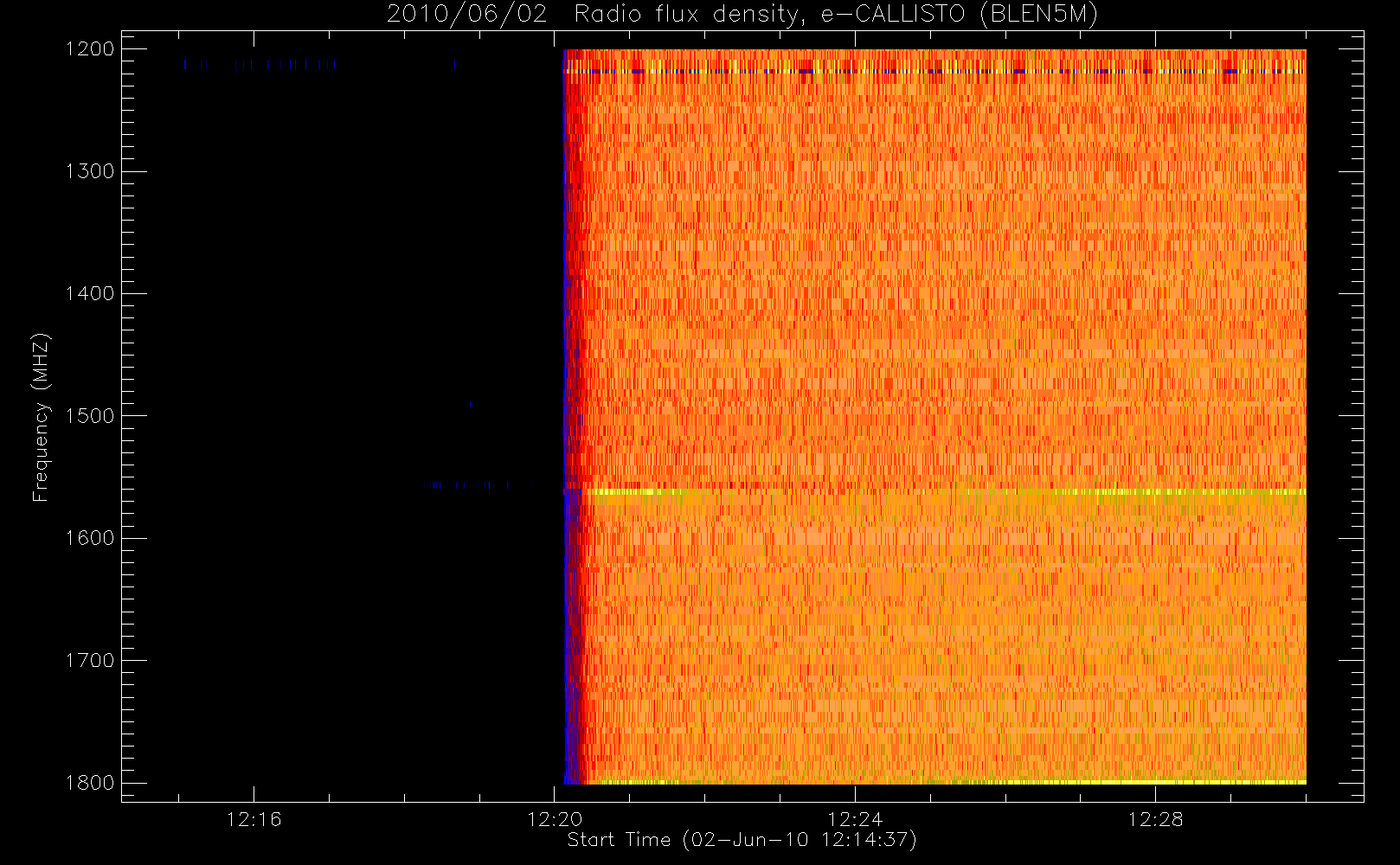Click the blue-yellow interference line near 1220 MHz
The image size is (1400, 865).
point(934,71)
